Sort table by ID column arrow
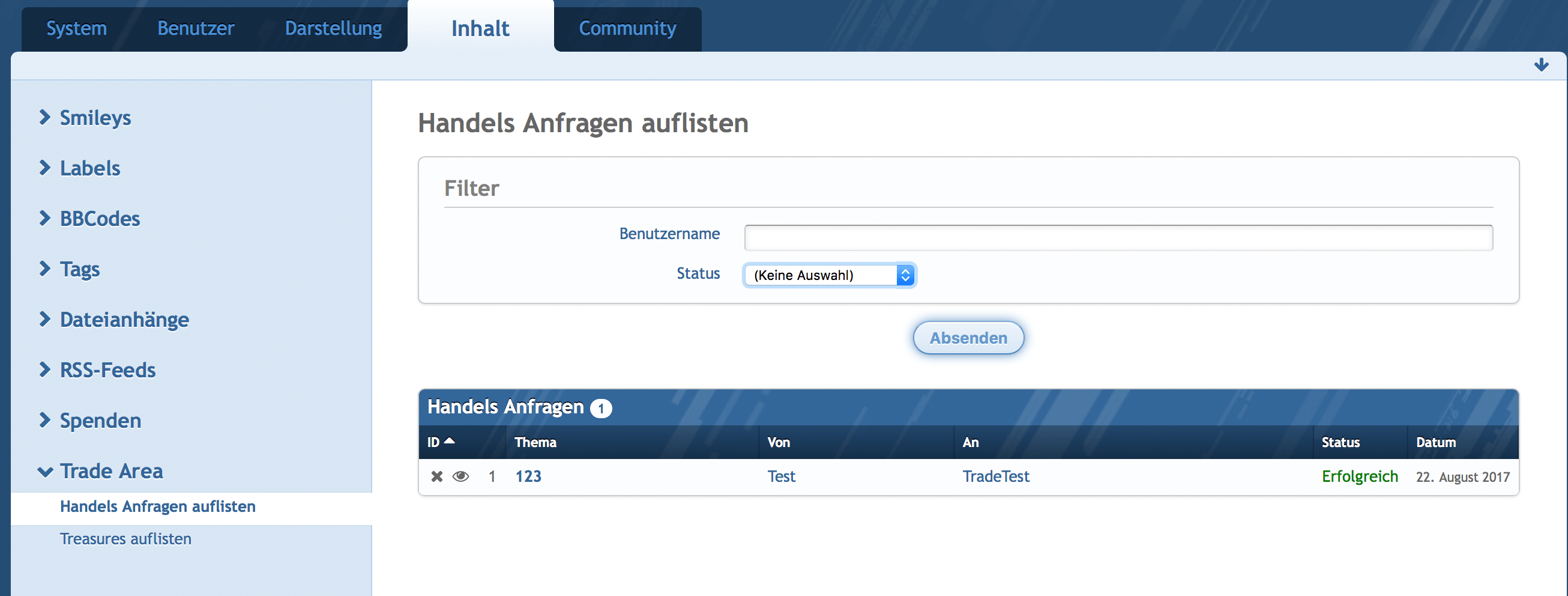 point(449,441)
